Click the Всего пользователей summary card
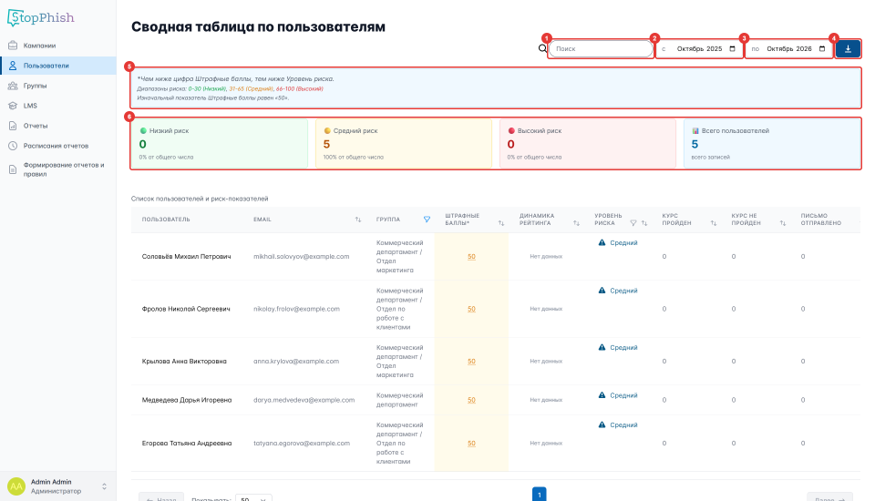Image resolution: width=875 pixels, height=501 pixels. click(772, 143)
